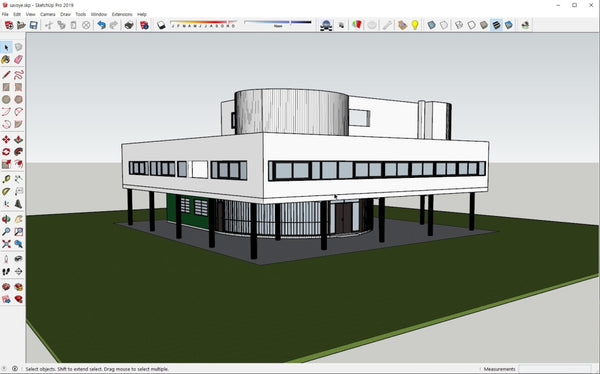
Task: Go back with Previous view tool
Action: (18, 244)
